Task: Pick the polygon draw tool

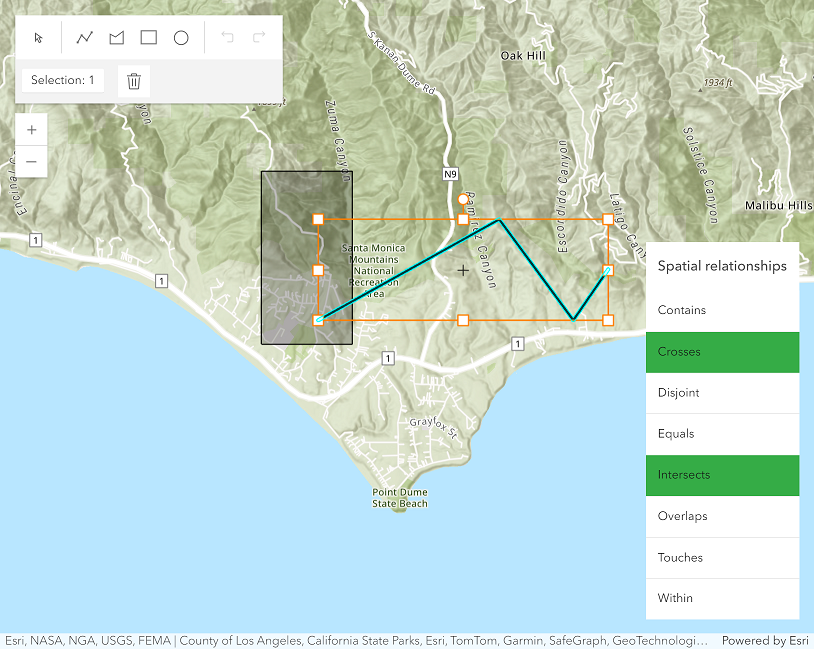Action: (x=117, y=38)
